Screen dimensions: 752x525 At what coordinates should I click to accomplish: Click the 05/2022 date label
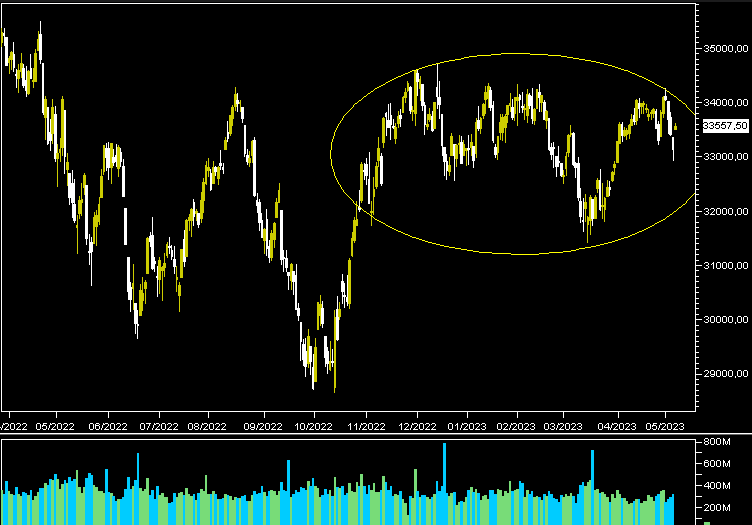pyautogui.click(x=55, y=426)
